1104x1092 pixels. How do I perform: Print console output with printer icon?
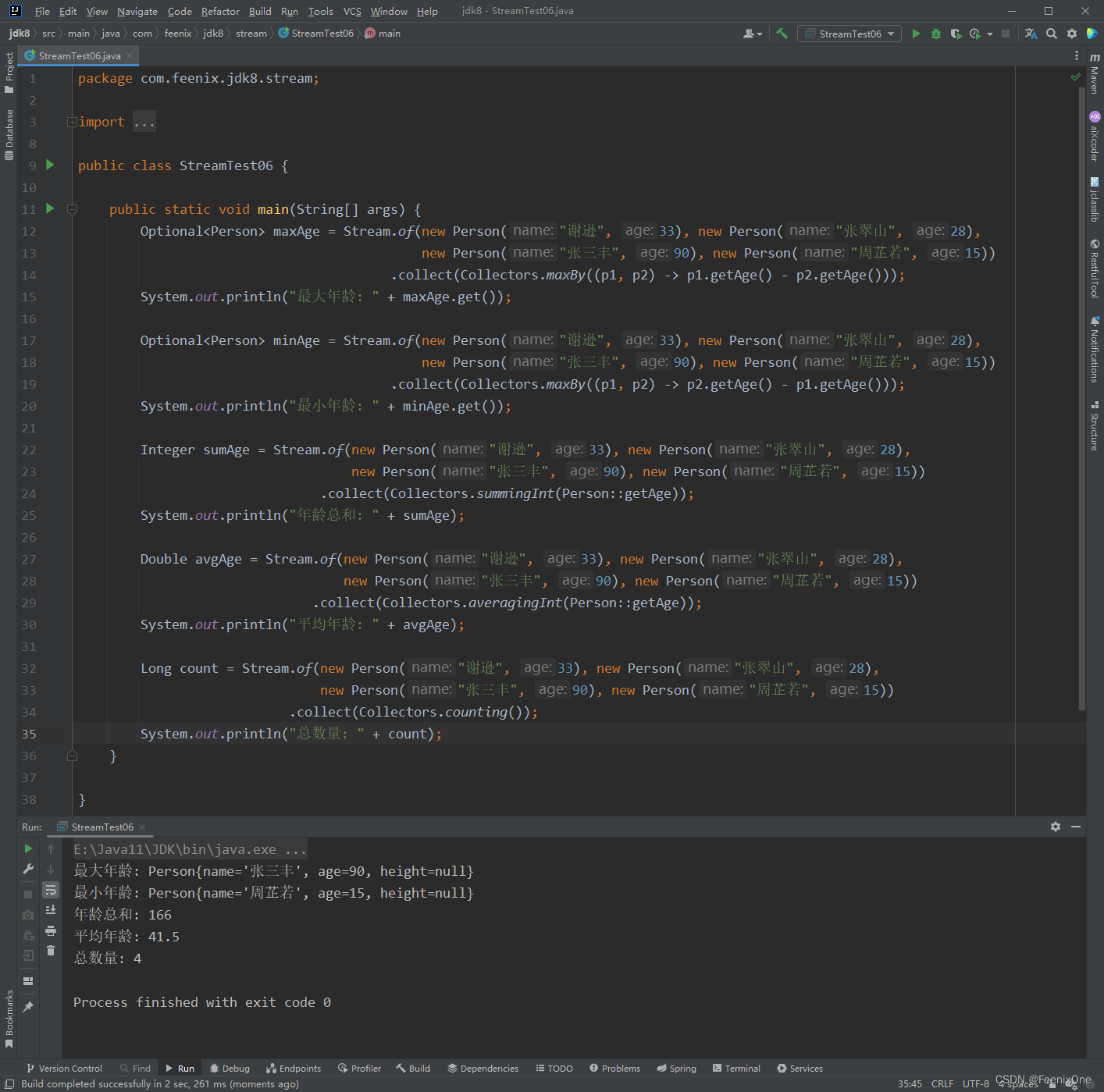[51, 930]
